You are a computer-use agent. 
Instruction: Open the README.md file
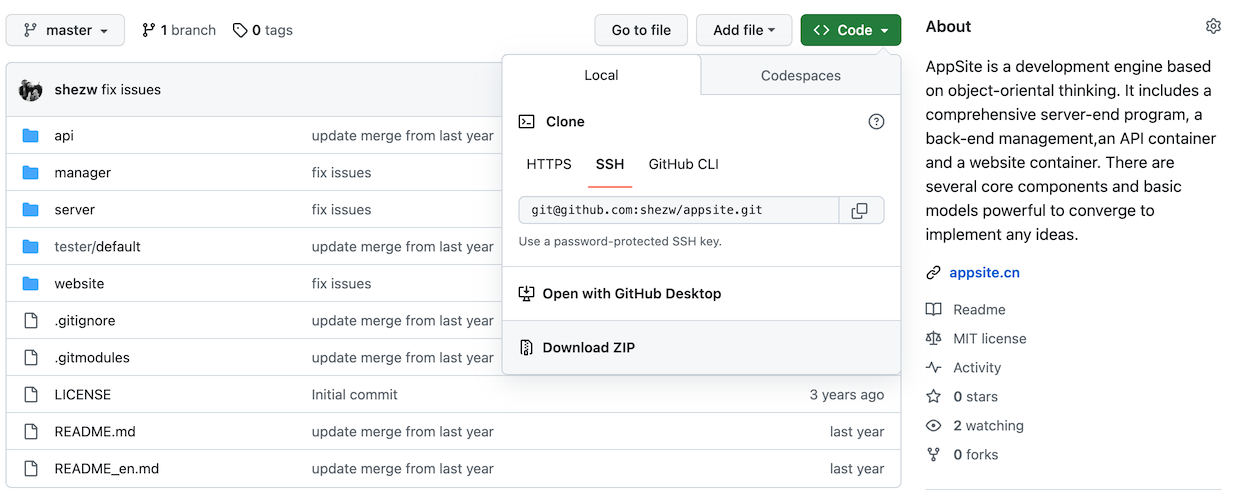[x=95, y=432]
